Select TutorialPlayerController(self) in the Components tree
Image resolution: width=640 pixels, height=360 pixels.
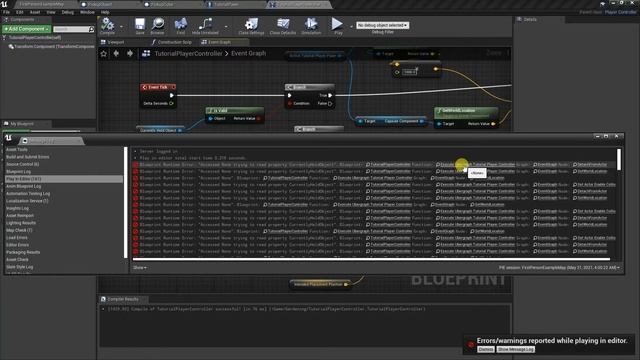coord(35,38)
